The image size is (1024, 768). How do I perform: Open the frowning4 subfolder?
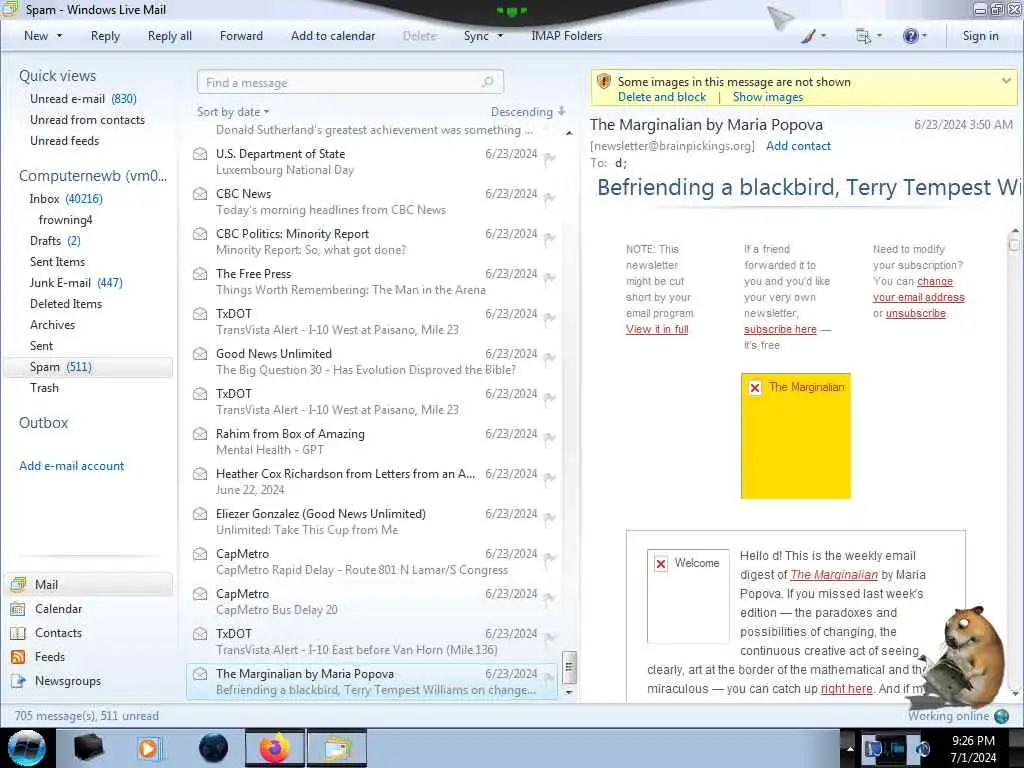[65, 219]
